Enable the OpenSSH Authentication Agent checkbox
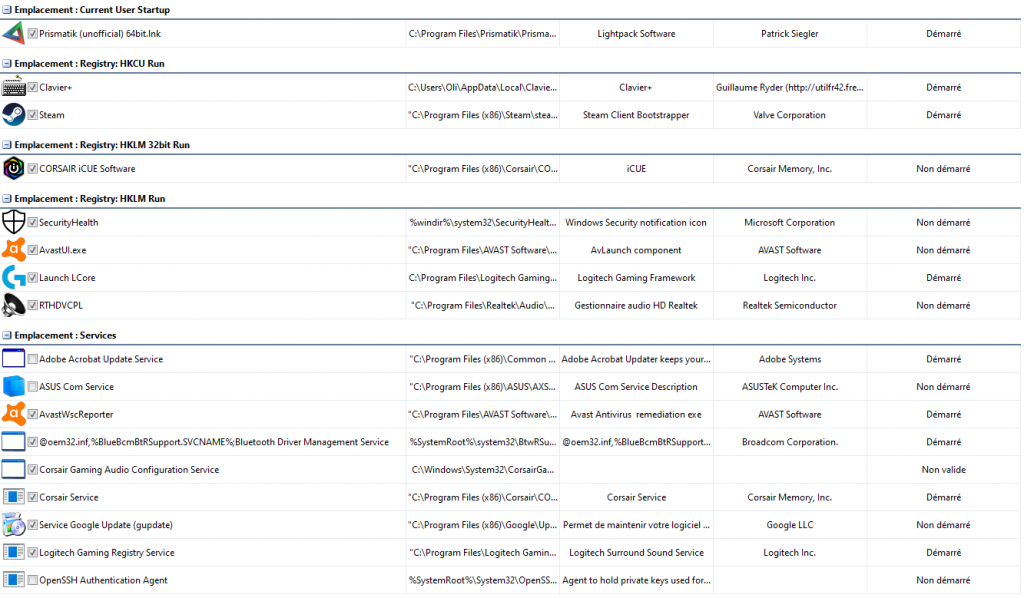This screenshot has height=598, width=1024. pyautogui.click(x=33, y=580)
